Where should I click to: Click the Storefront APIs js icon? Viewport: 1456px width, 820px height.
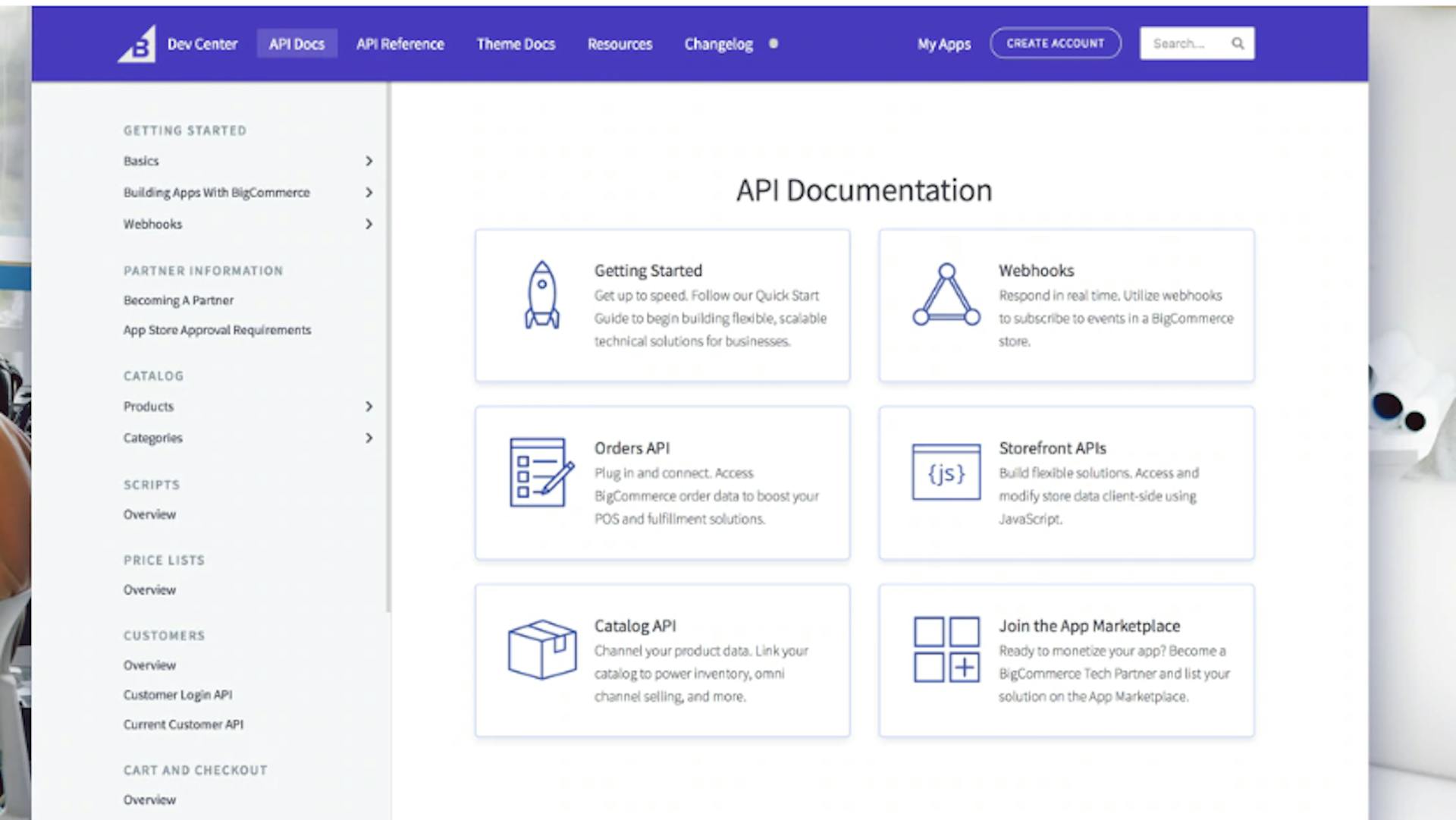(x=946, y=472)
